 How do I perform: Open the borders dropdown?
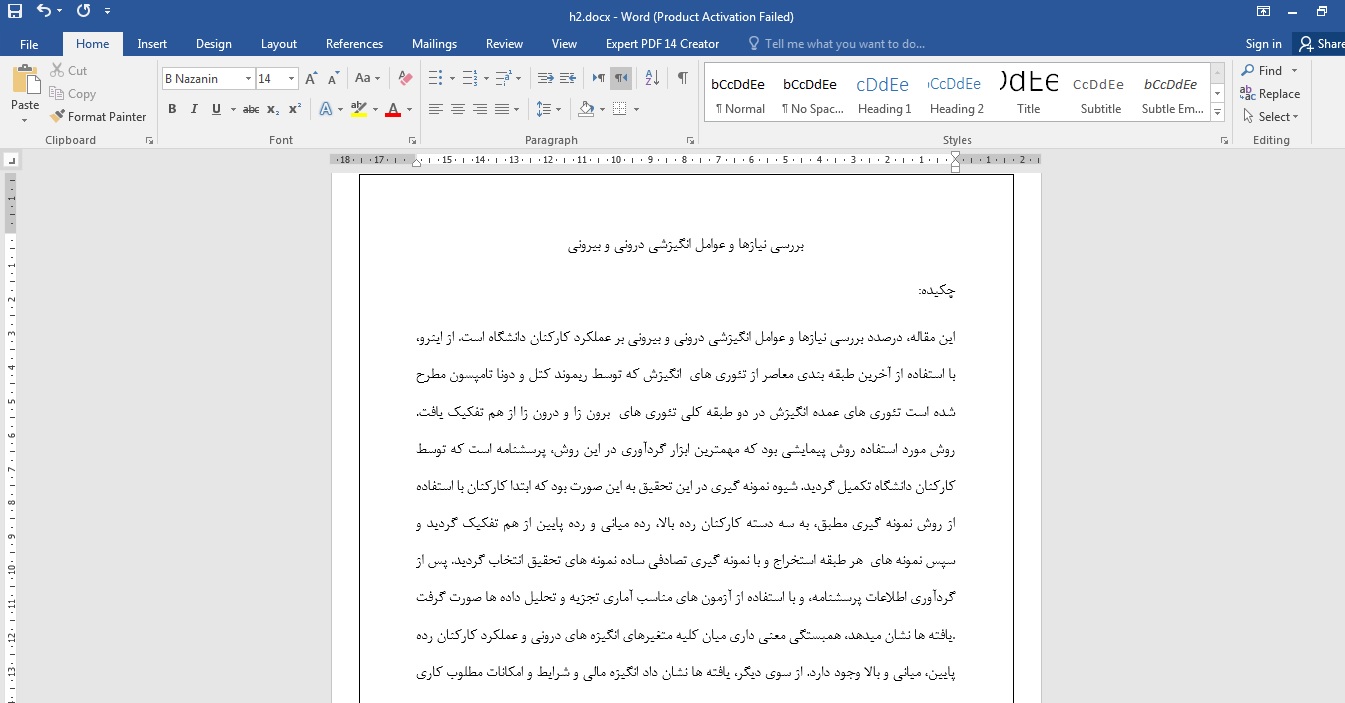(636, 109)
